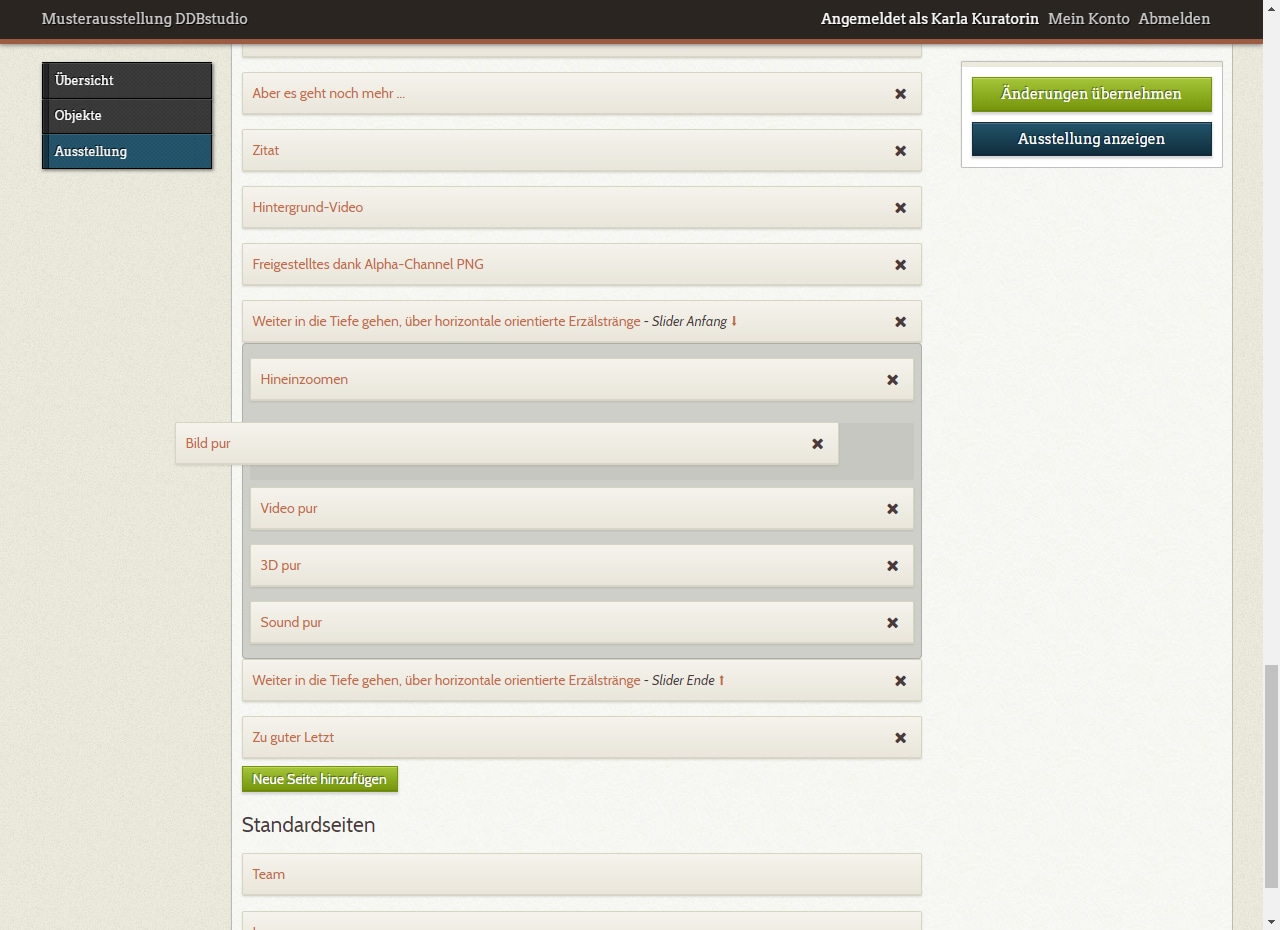This screenshot has height=930, width=1280.
Task: Remove the Hineinzoomen page
Action: [x=892, y=380]
